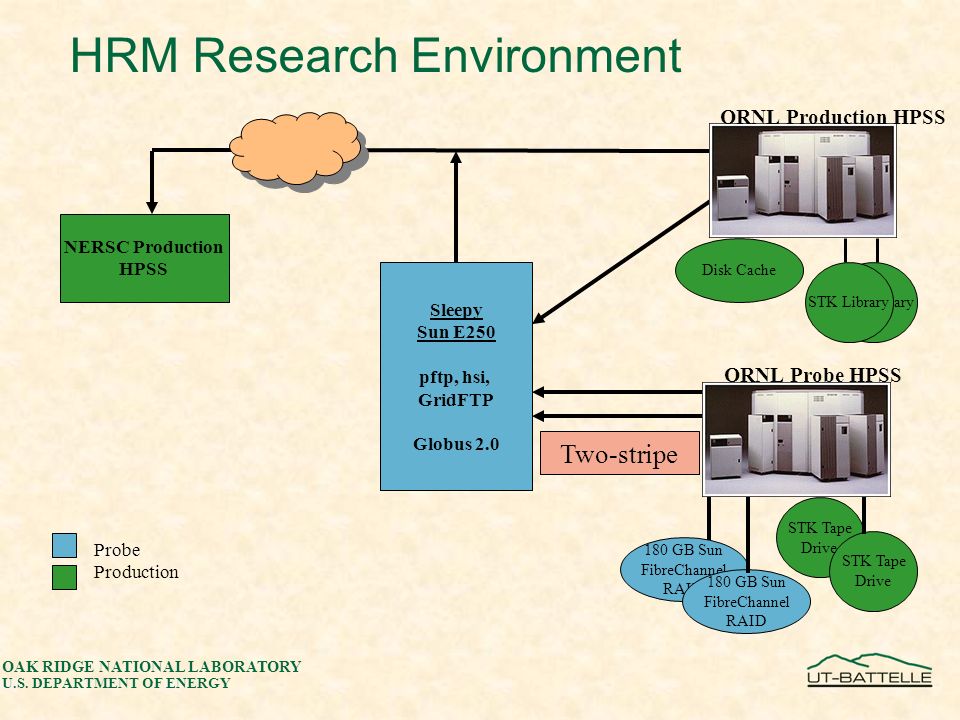Select the Two-stripe pink label box
Viewport: 960px width, 720px height.
click(x=620, y=453)
